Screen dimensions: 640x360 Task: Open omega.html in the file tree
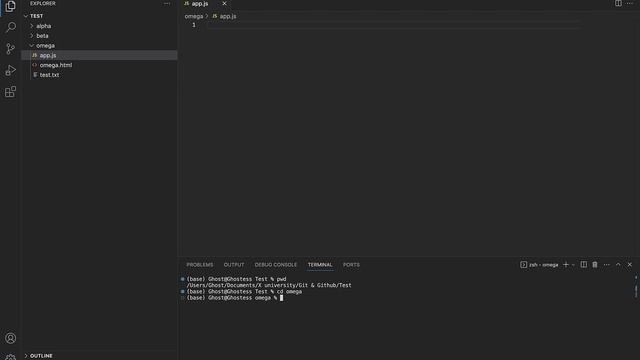99,65
